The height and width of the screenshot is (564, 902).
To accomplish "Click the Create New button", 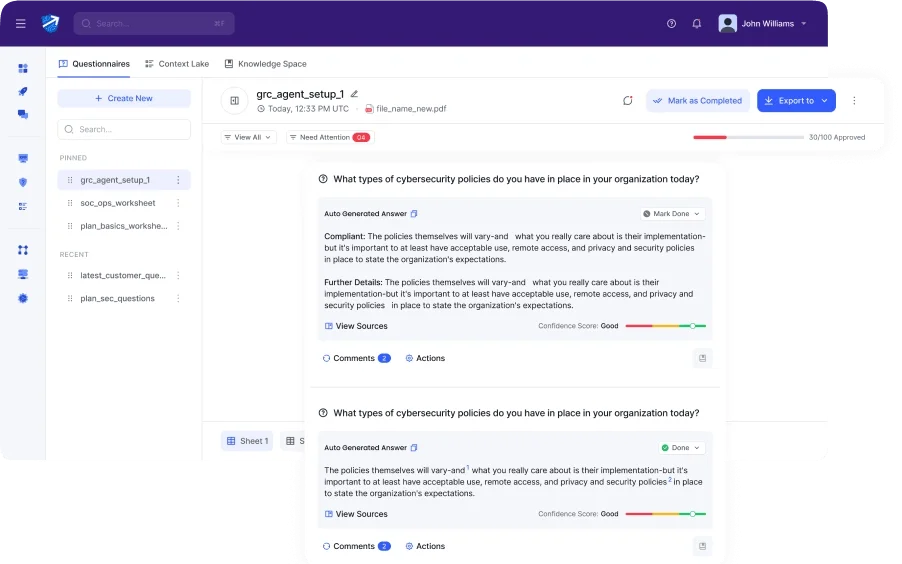I will click(124, 98).
